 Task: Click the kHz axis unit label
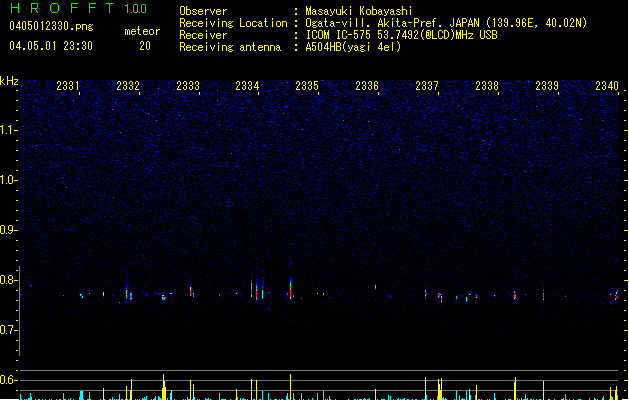tap(9, 81)
